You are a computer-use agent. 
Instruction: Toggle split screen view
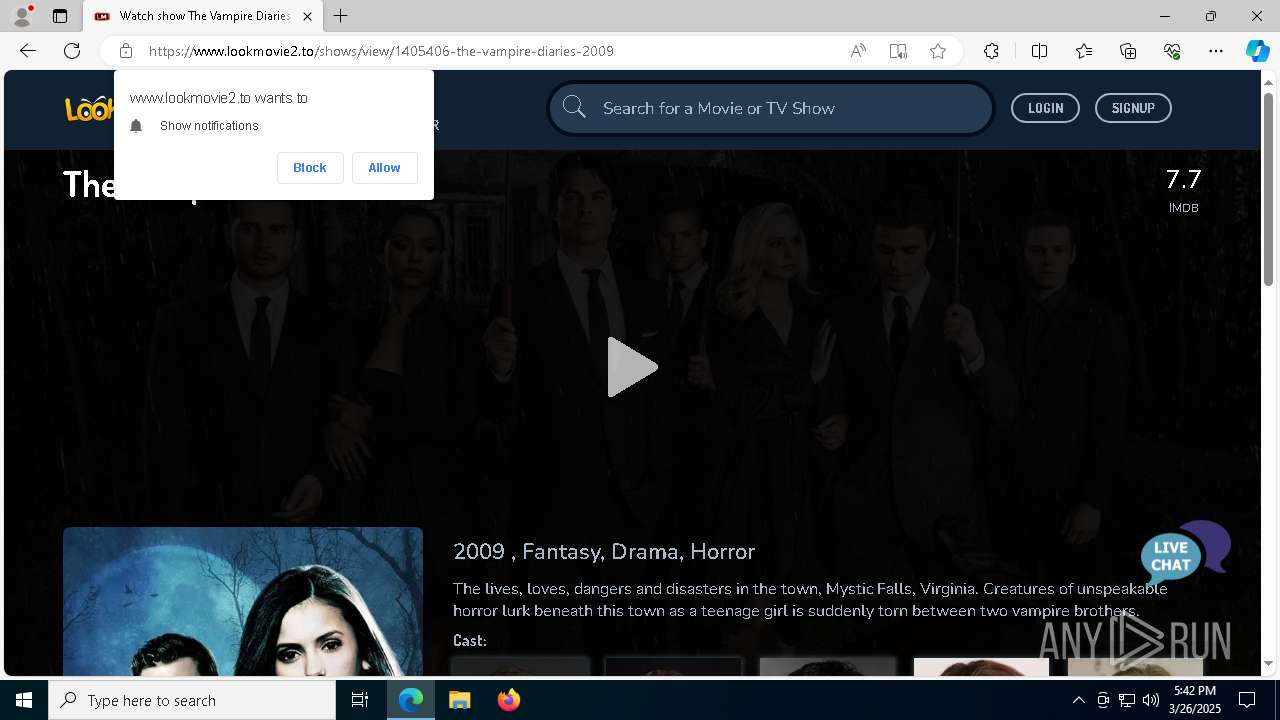click(1039, 51)
